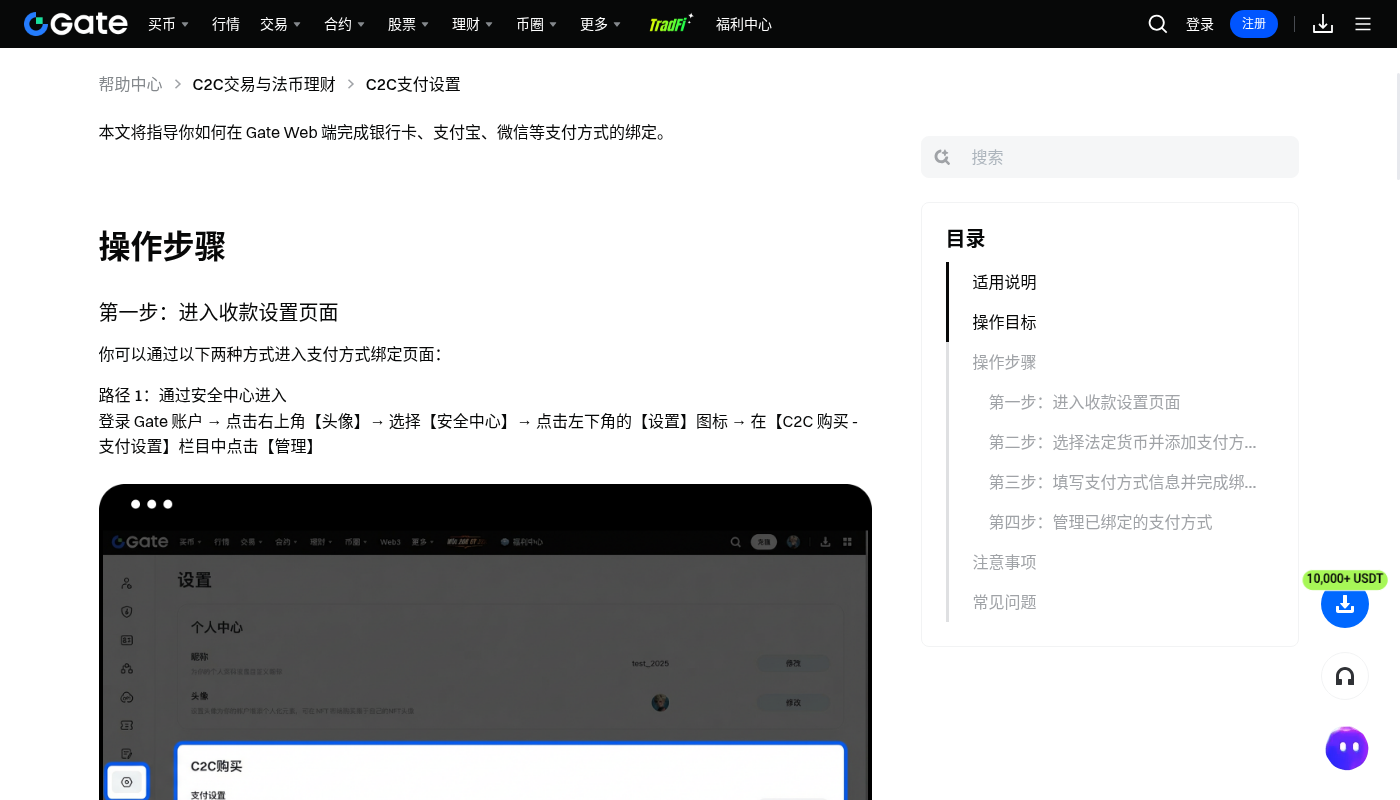Screen dimensions: 1400x800
Task: Click the C2C支付设置 breadcrumb
Action: click(413, 84)
